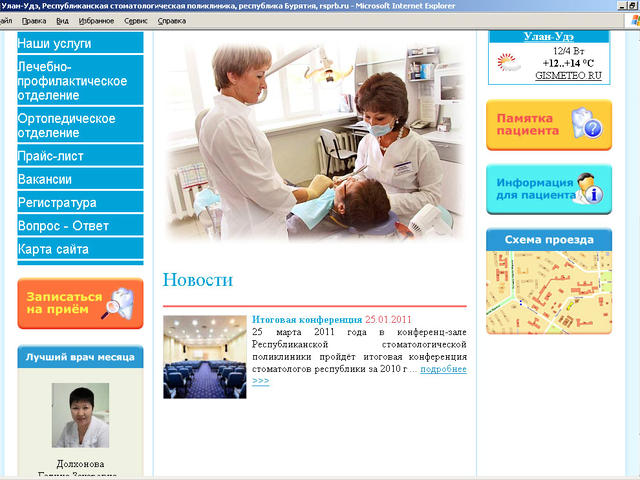Open the Прайс-лист page

(x=51, y=156)
